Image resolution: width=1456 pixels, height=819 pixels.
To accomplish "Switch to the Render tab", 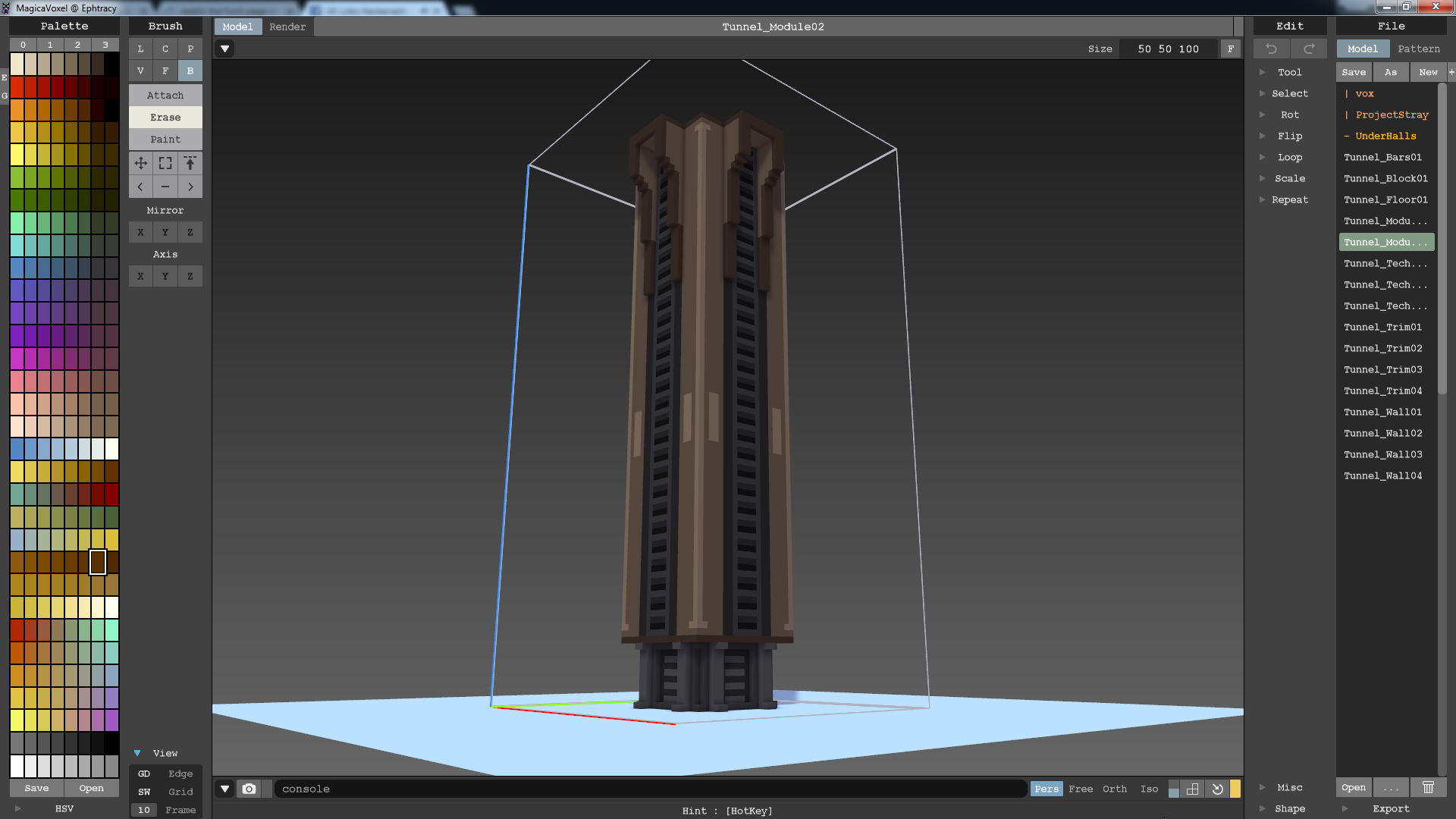I will [x=286, y=26].
